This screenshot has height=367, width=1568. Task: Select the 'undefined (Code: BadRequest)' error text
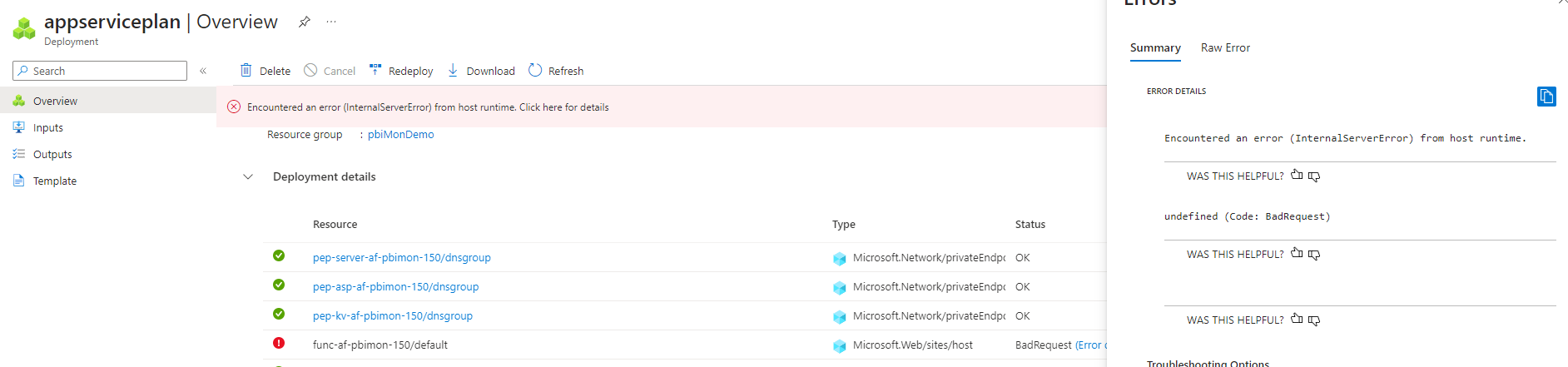(x=1247, y=216)
